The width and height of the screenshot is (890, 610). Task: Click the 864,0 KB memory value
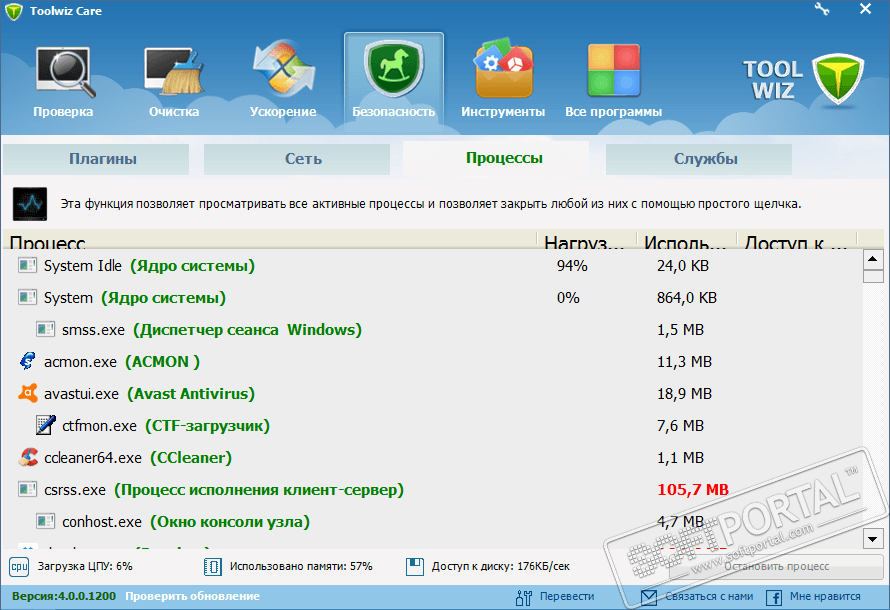coord(687,298)
